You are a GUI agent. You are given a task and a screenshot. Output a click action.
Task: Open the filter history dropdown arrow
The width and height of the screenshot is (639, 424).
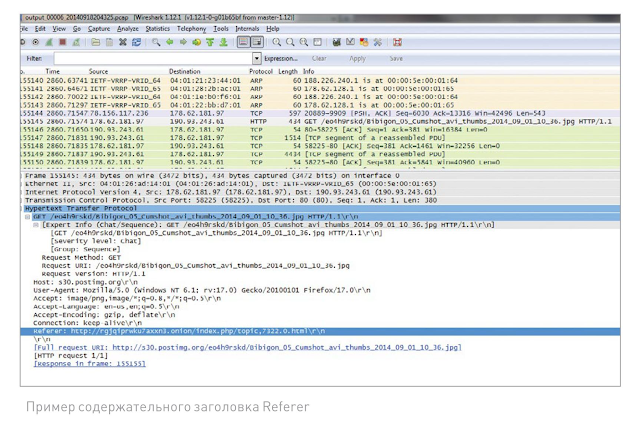click(x=257, y=59)
